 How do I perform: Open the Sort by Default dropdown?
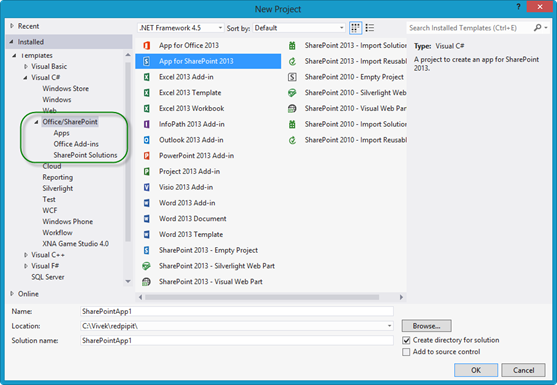pyautogui.click(x=299, y=28)
